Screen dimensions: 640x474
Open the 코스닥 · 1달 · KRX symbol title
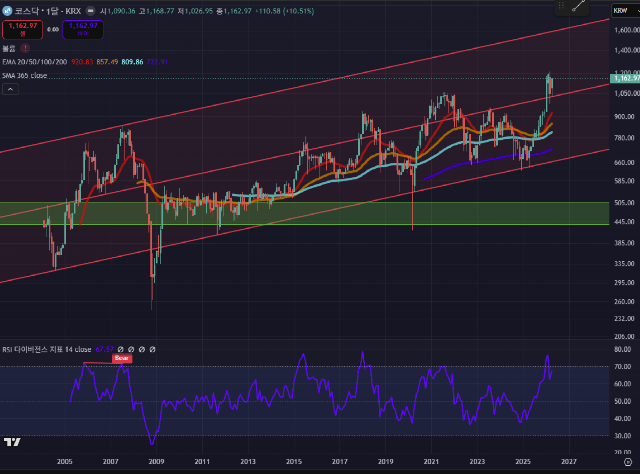[x=48, y=11]
